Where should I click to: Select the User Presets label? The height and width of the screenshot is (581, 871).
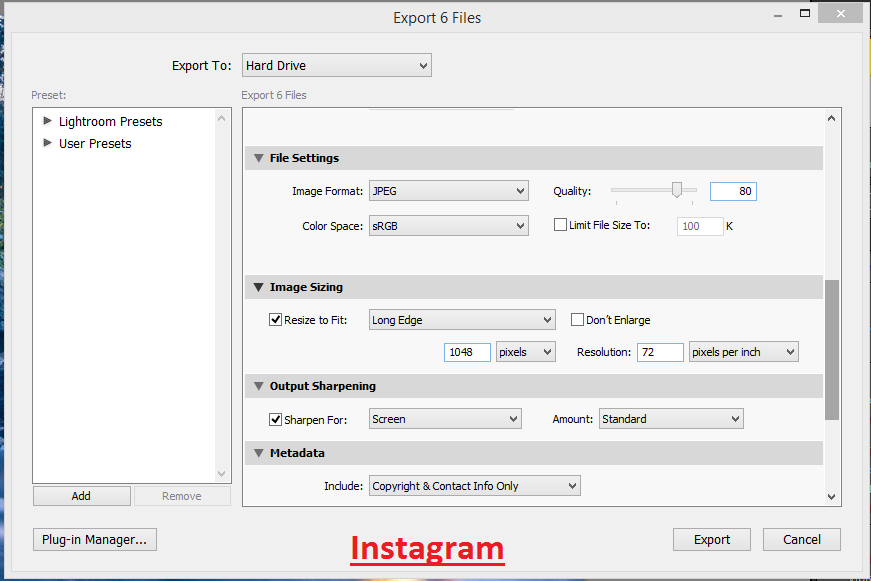click(x=95, y=144)
